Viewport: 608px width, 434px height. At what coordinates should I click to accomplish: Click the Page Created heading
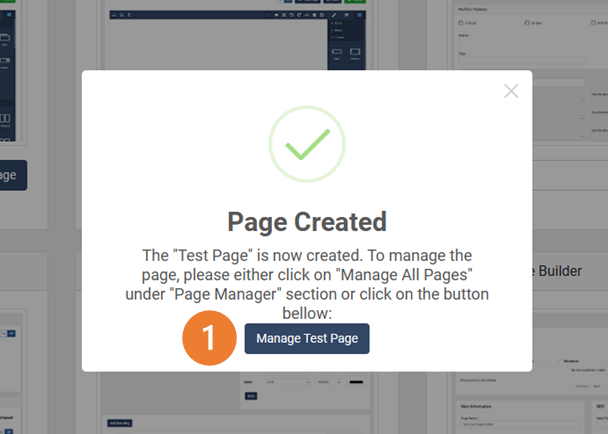[307, 221]
